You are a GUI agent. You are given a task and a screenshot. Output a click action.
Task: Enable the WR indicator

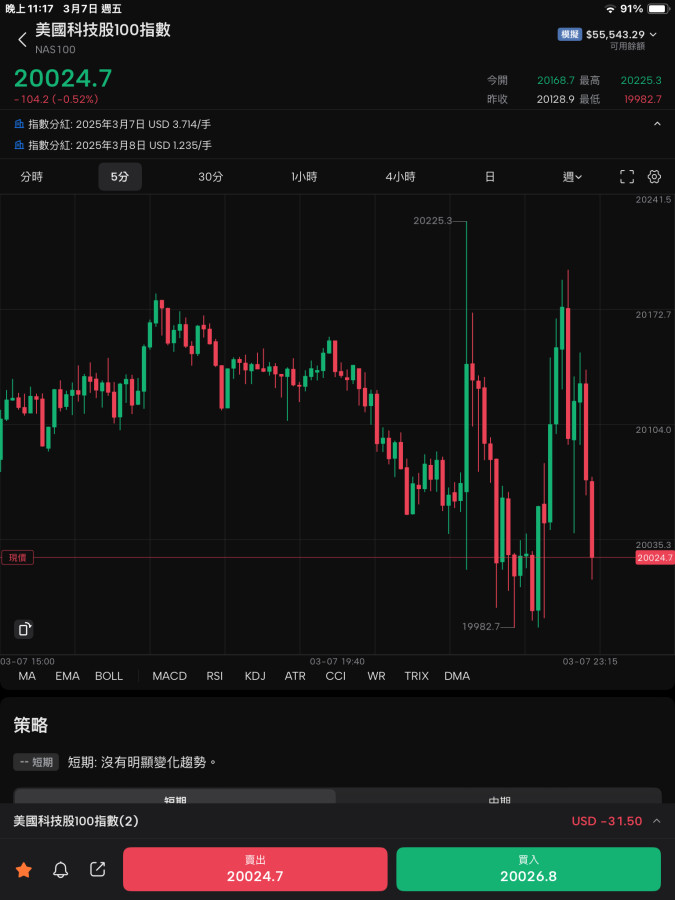[377, 676]
